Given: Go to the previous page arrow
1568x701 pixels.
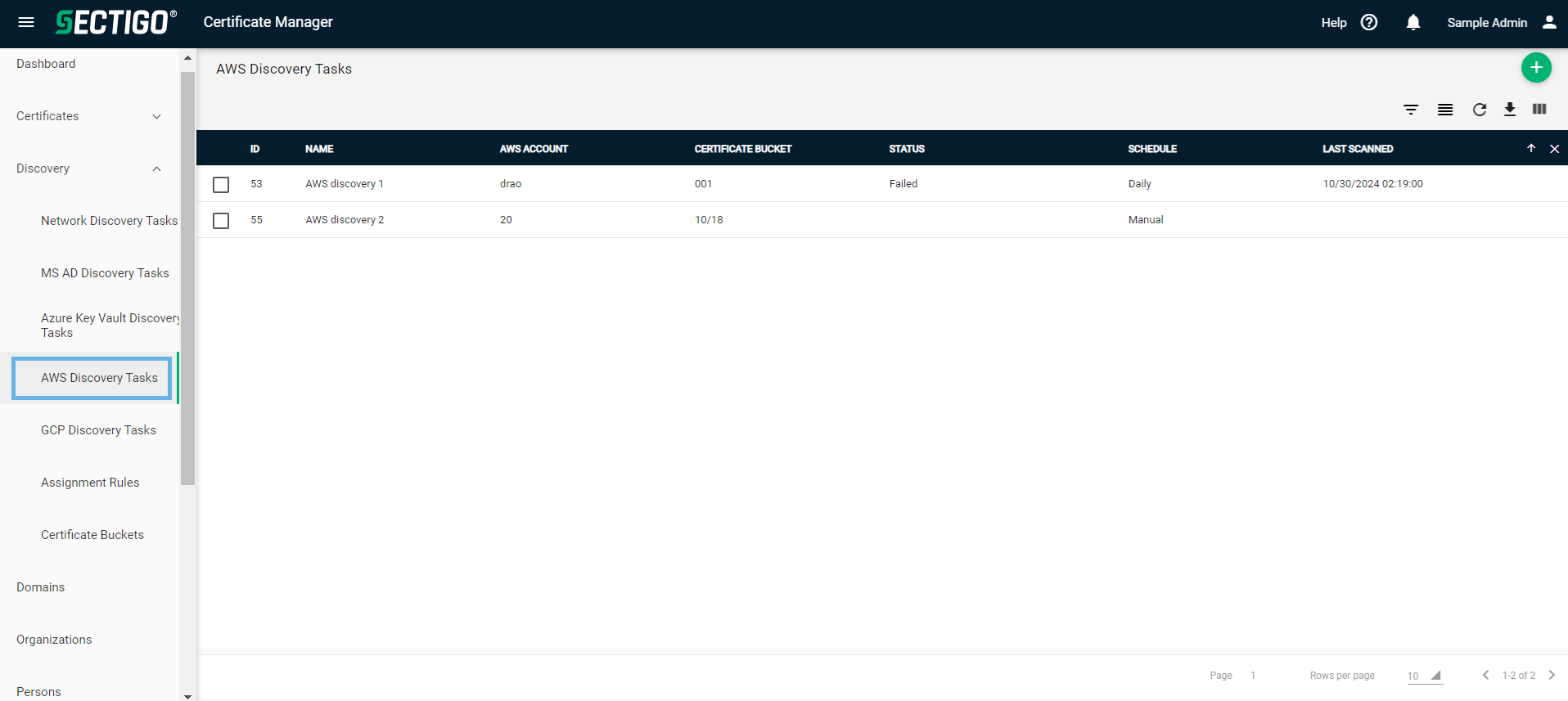Looking at the screenshot, I should (x=1485, y=675).
